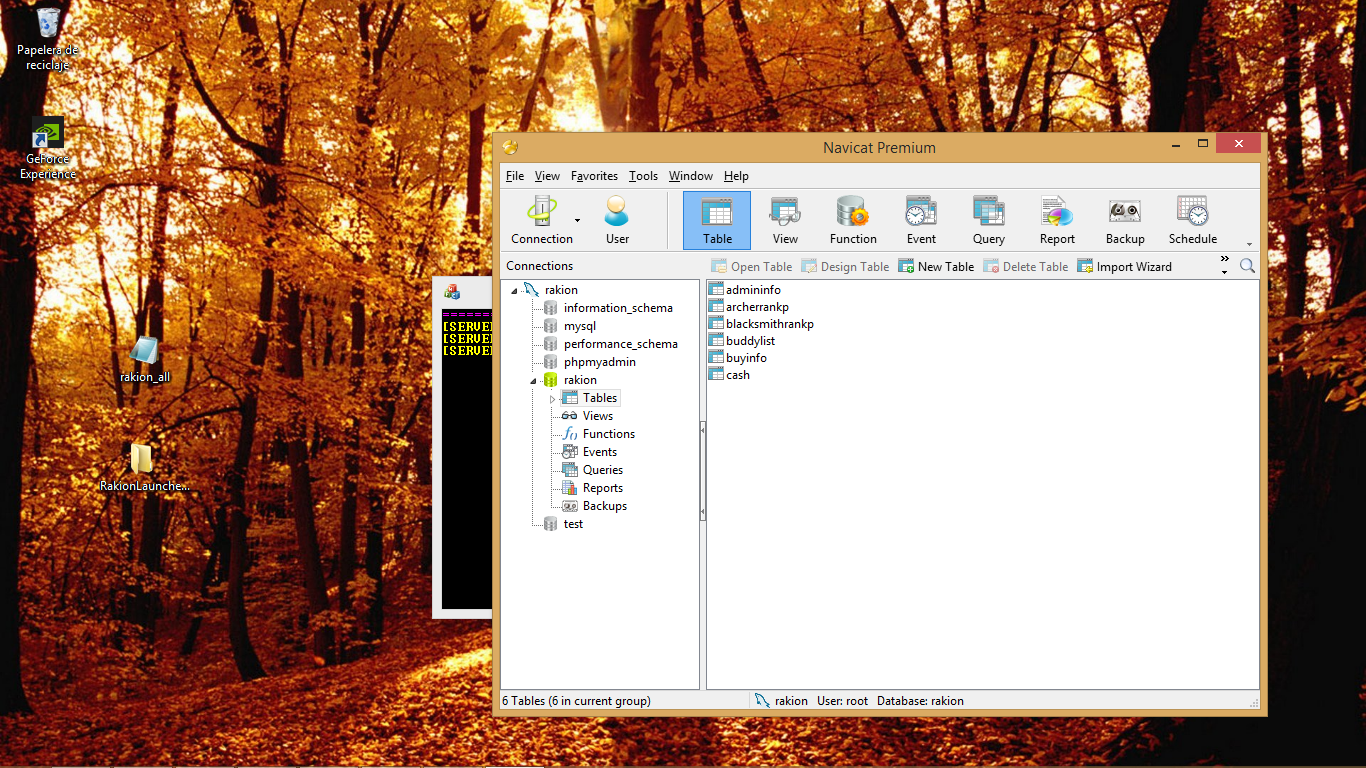Click the search magnifier icon
The image size is (1366, 768).
[x=1247, y=266]
